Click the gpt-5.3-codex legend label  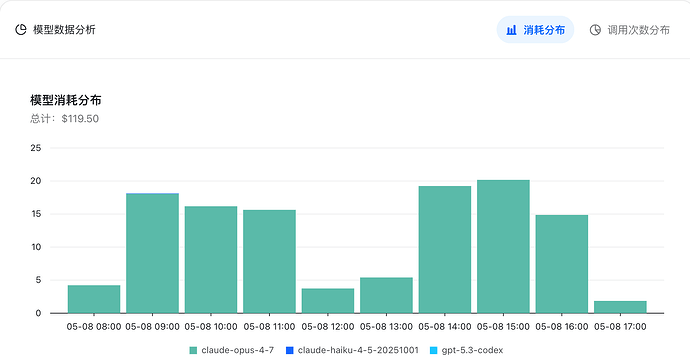click(x=472, y=350)
